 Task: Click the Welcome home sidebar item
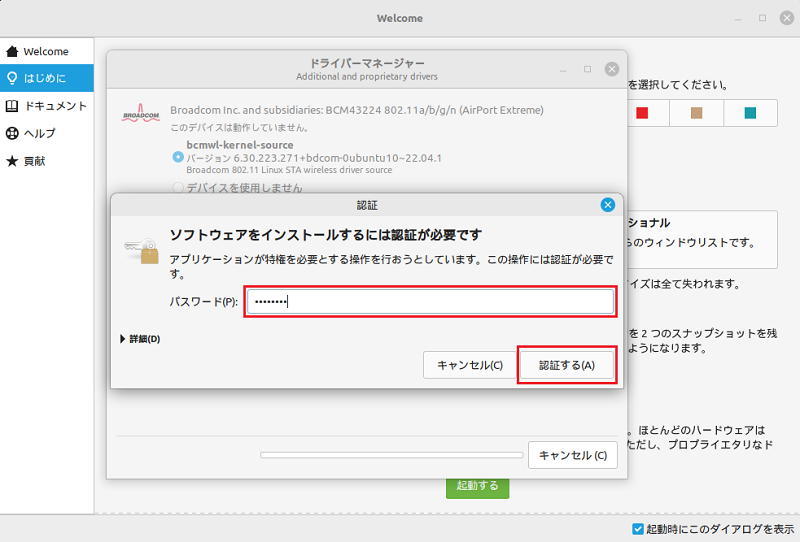(x=46, y=51)
